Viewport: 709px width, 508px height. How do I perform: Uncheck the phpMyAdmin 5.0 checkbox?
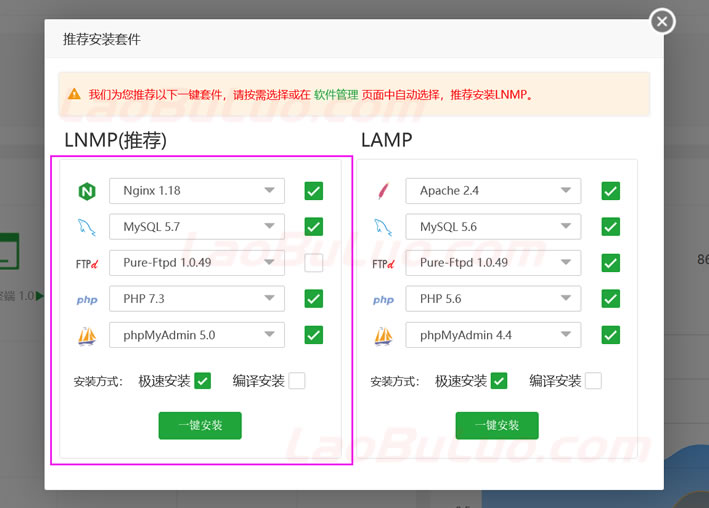(314, 335)
